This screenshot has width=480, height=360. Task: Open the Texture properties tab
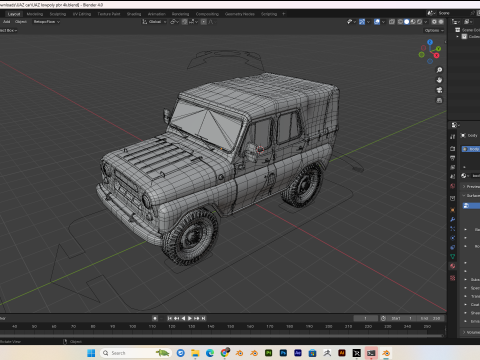pyautogui.click(x=453, y=278)
